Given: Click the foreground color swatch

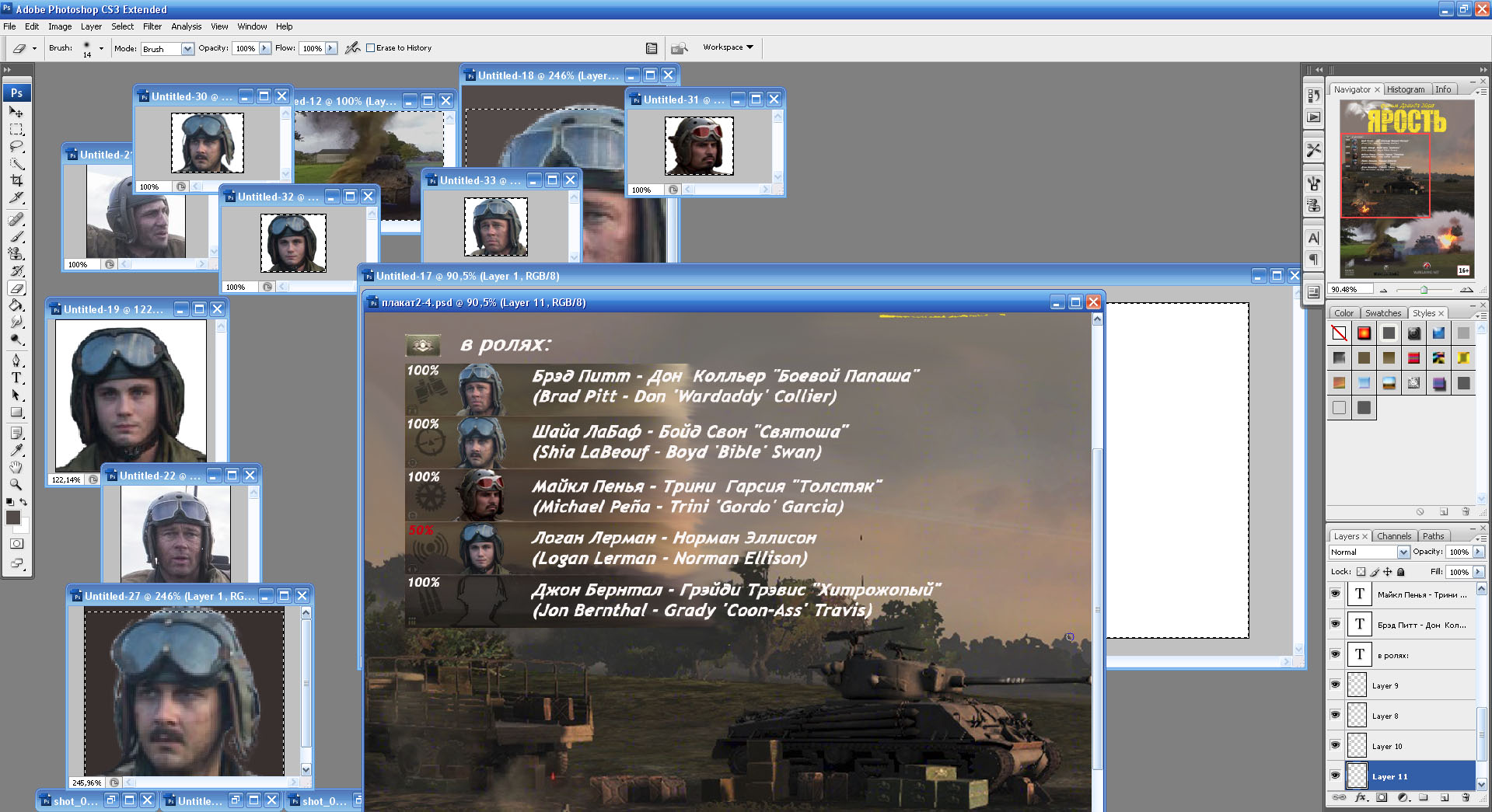Looking at the screenshot, I should tap(13, 518).
